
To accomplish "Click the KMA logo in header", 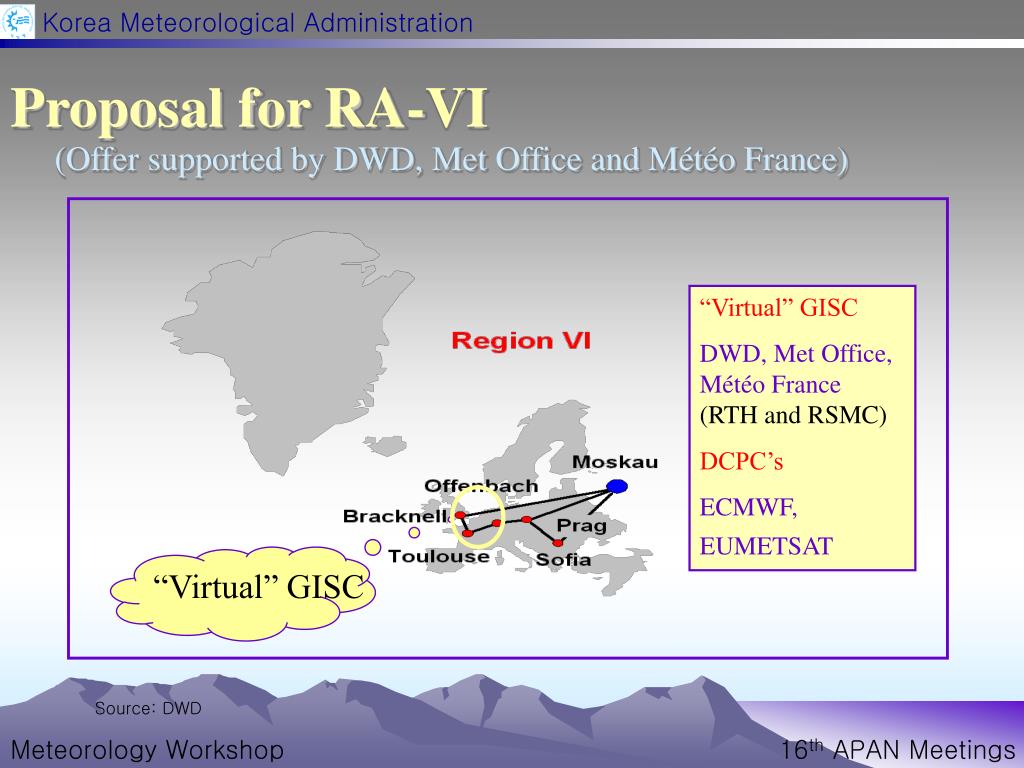I will coord(18,20).
